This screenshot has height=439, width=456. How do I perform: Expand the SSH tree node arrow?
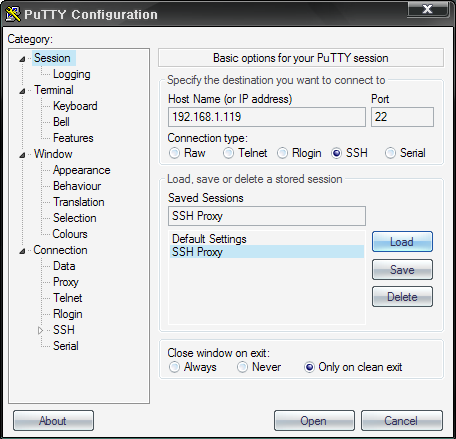point(40,330)
